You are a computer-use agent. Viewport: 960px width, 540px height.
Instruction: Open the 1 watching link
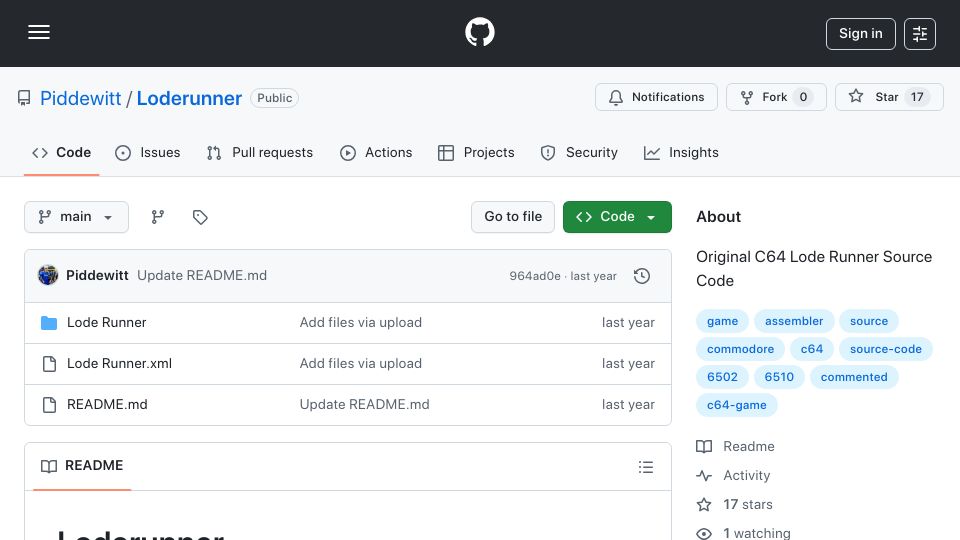743,533
